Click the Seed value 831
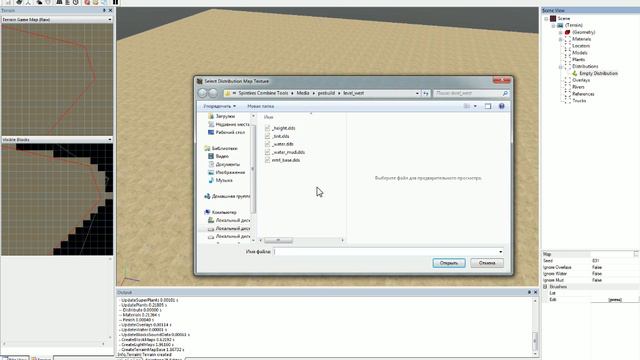This screenshot has height=360, width=640. point(596,261)
